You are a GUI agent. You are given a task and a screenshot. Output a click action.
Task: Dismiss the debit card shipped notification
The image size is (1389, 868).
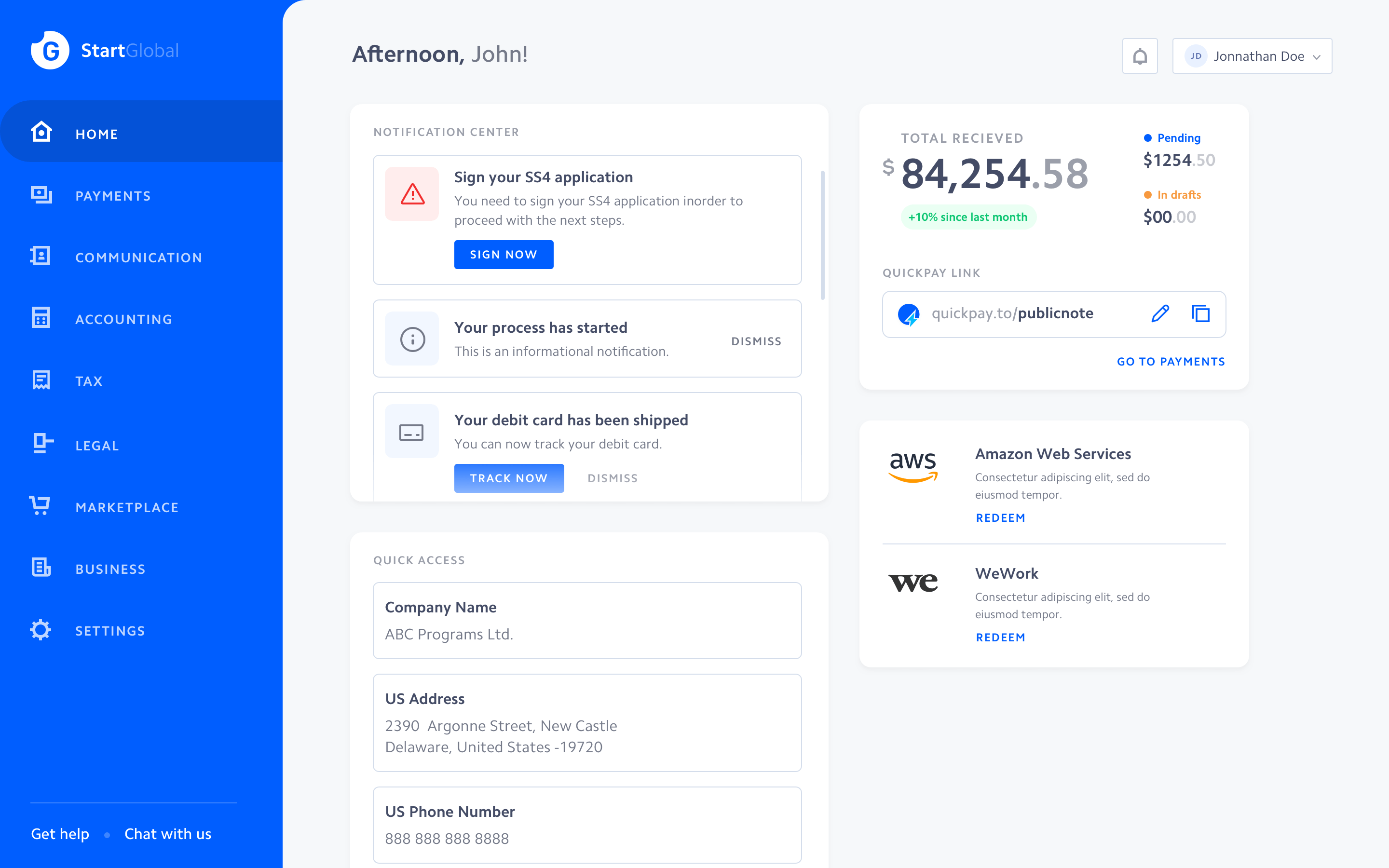point(613,478)
